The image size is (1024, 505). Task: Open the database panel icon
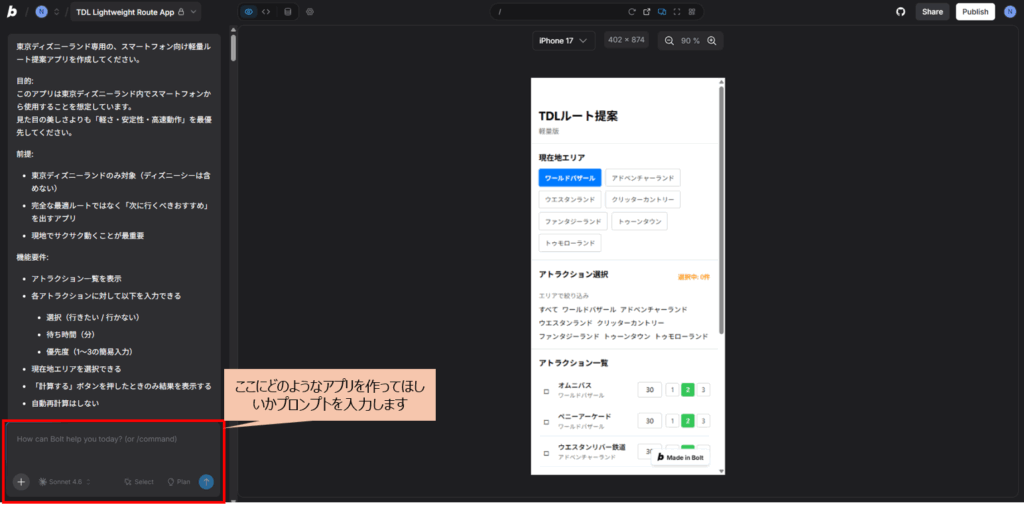click(288, 12)
